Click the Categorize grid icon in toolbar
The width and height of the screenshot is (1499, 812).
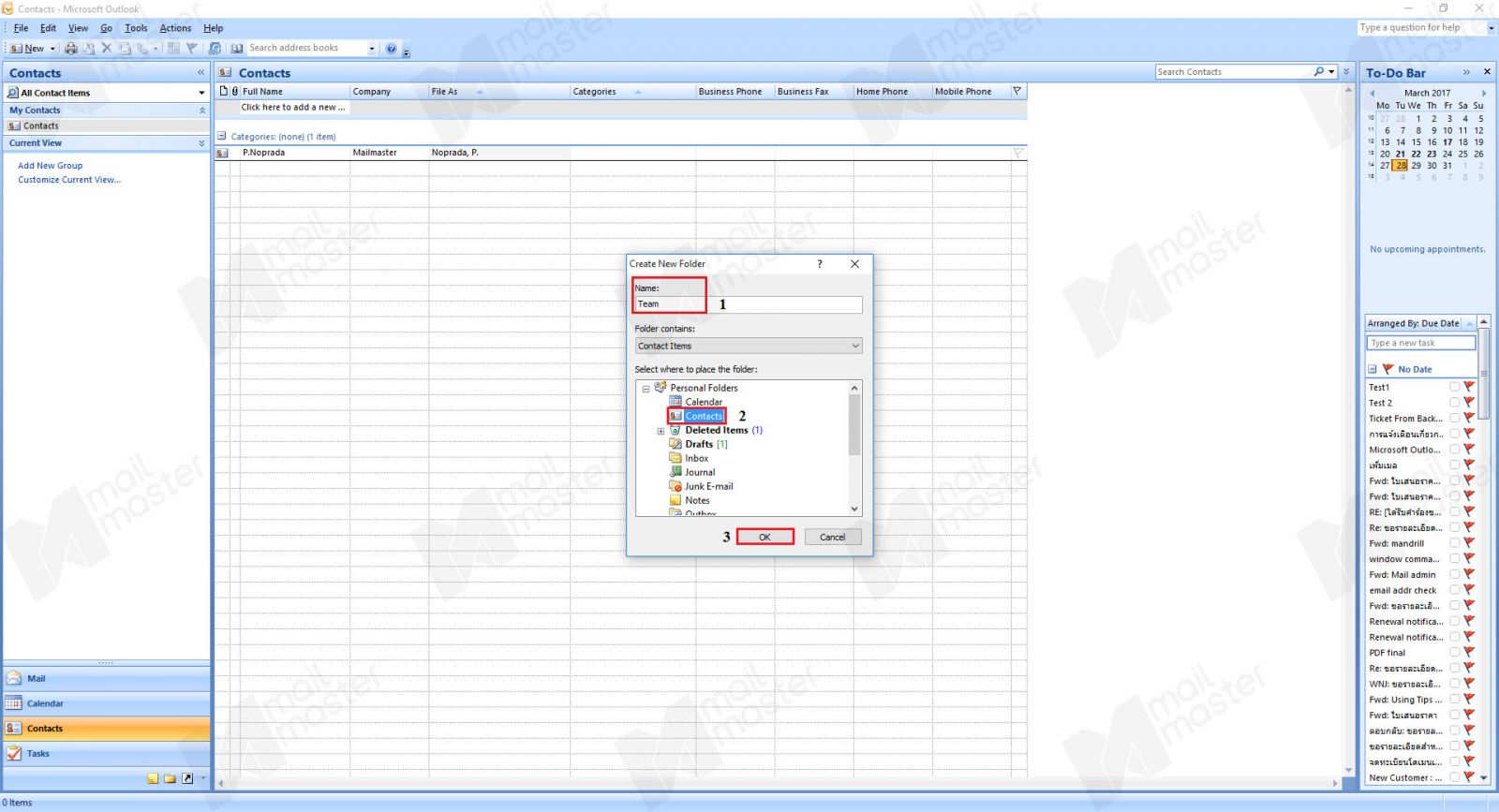click(x=173, y=48)
